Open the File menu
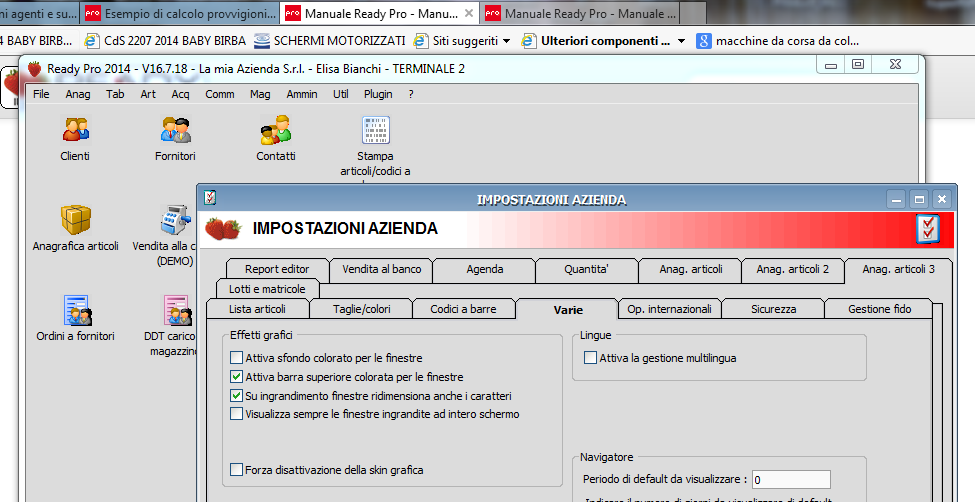Image resolution: width=975 pixels, height=502 pixels. [41, 94]
